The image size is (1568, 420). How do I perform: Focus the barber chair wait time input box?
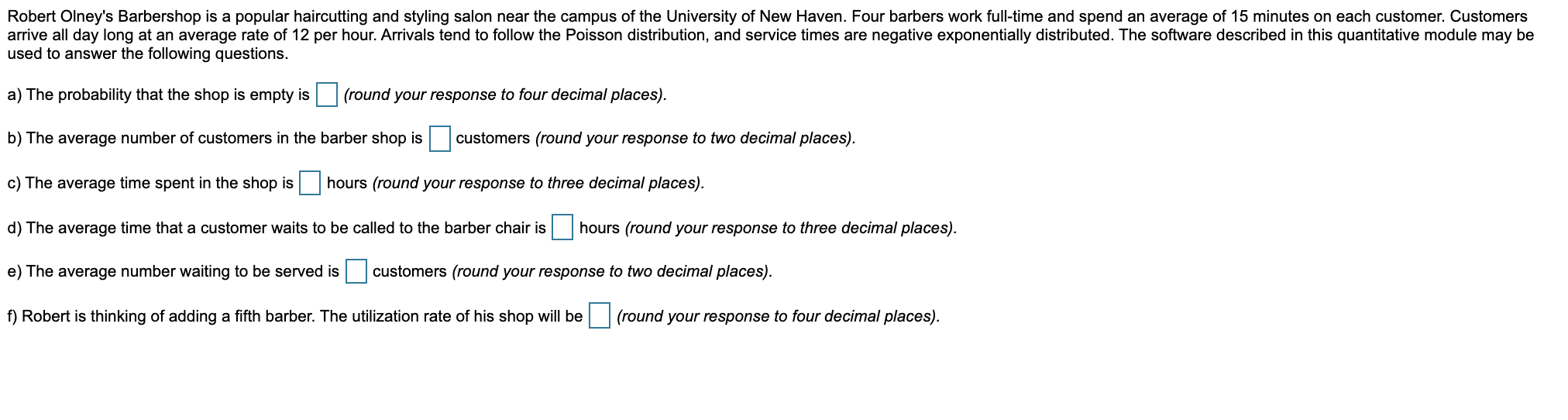click(562, 228)
